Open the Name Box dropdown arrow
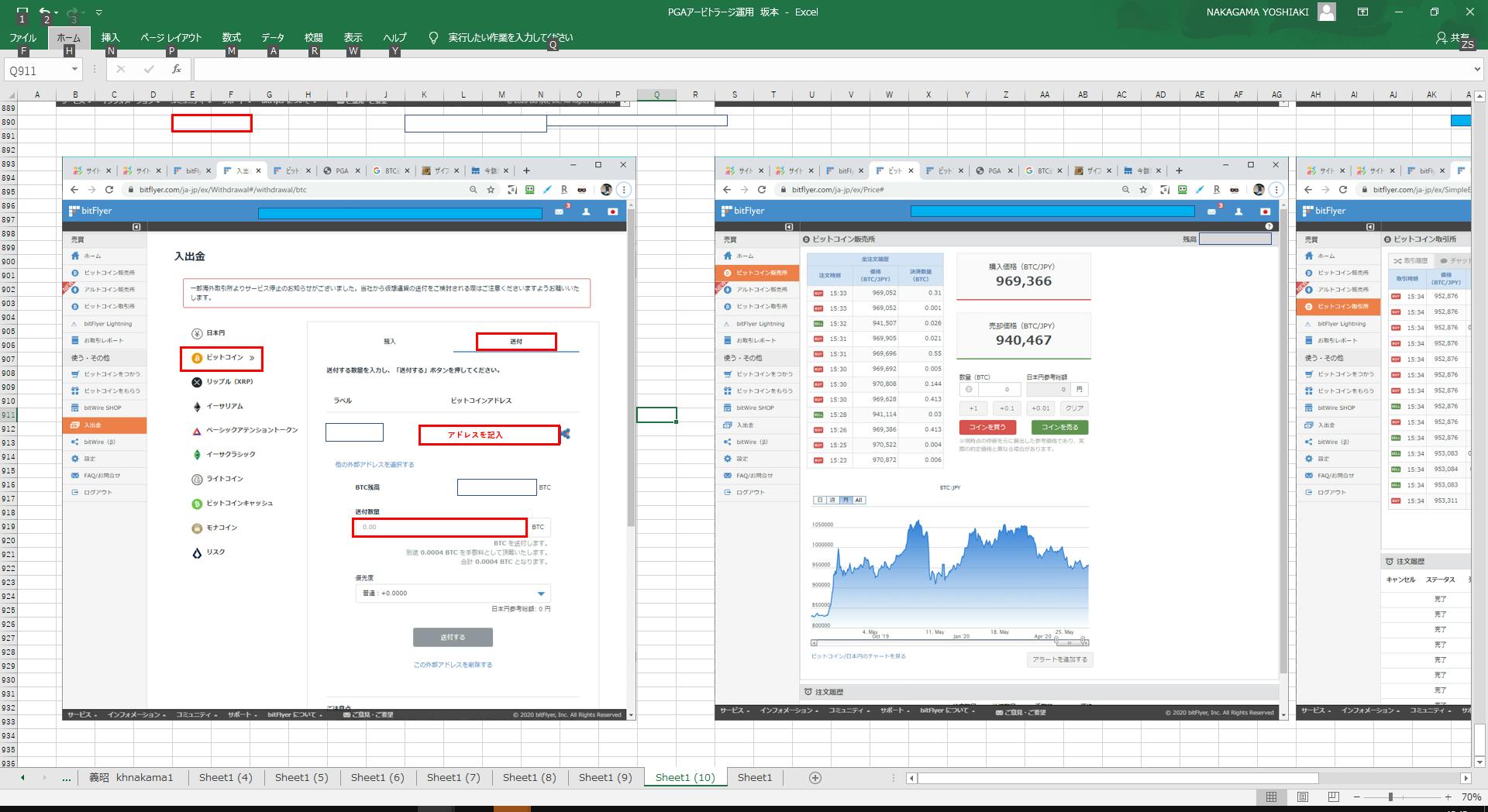Viewport: 1488px width, 812px height. [74, 69]
